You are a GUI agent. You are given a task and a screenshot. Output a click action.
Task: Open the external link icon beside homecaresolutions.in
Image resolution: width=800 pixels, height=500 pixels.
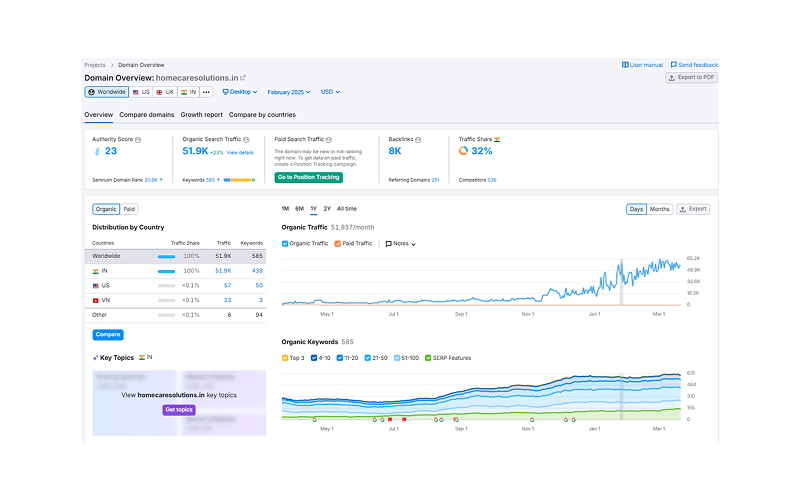pos(243,78)
